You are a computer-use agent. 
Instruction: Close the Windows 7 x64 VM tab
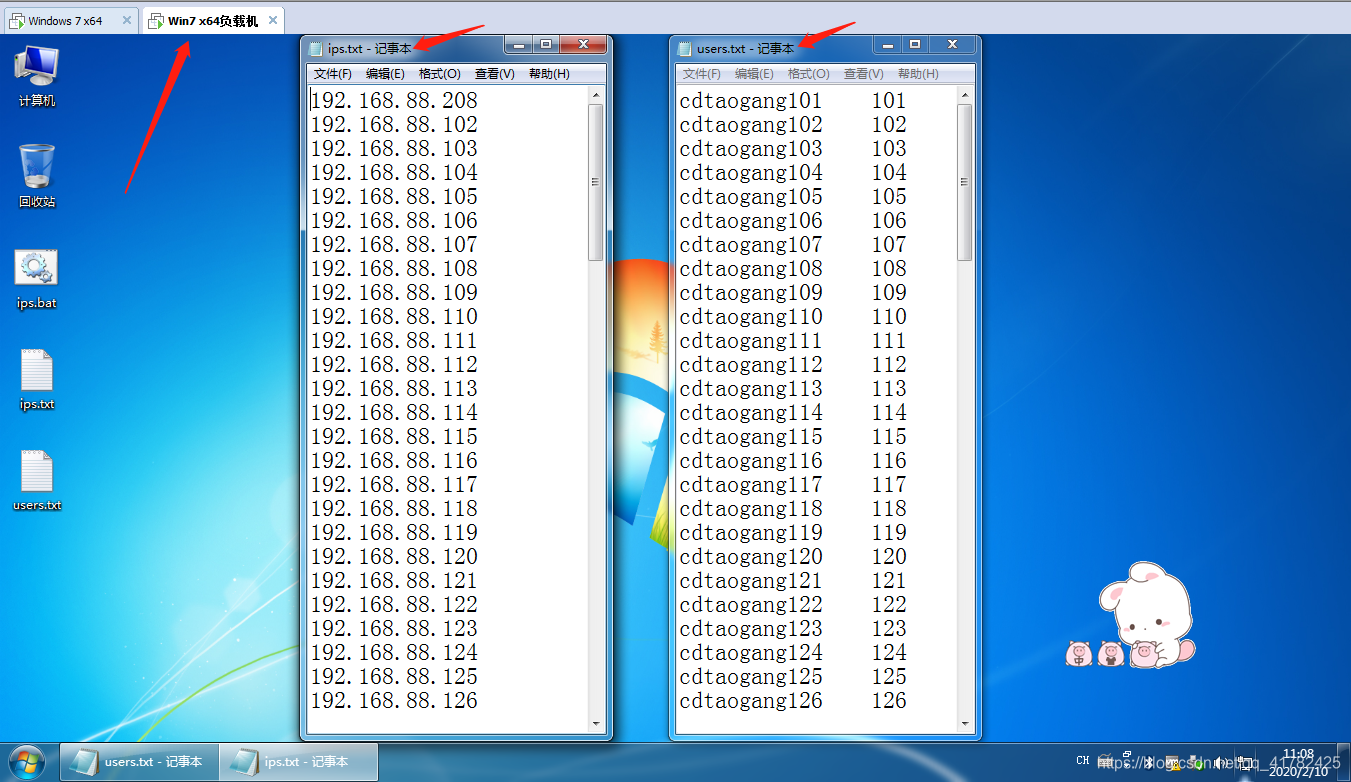click(126, 20)
